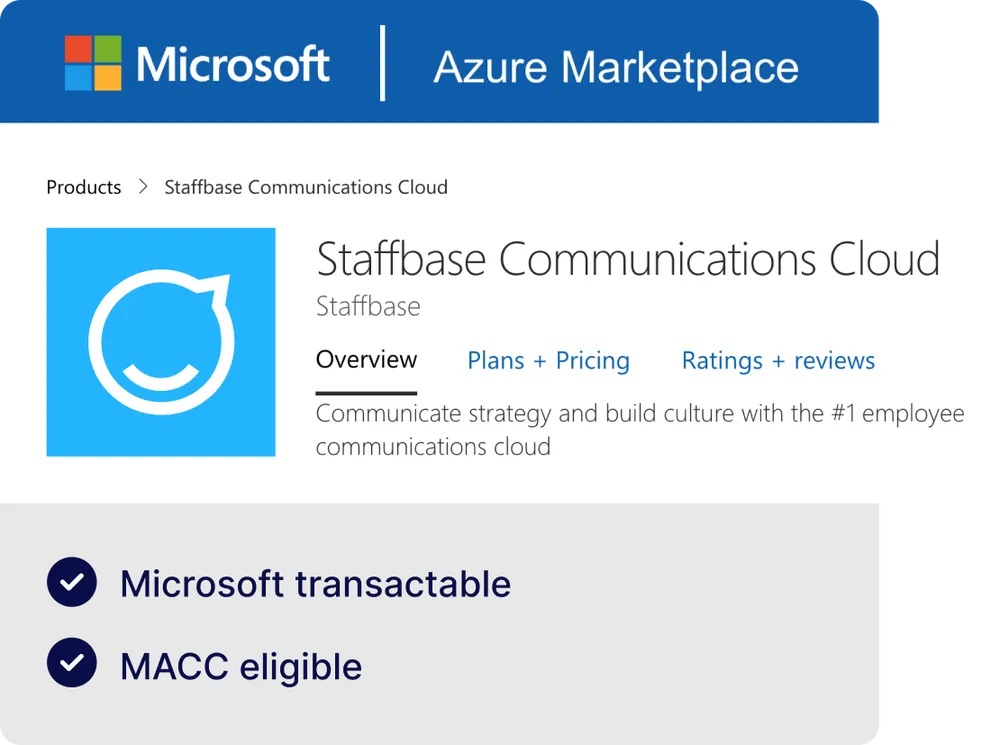Select the MACC eligible label

[x=241, y=666]
